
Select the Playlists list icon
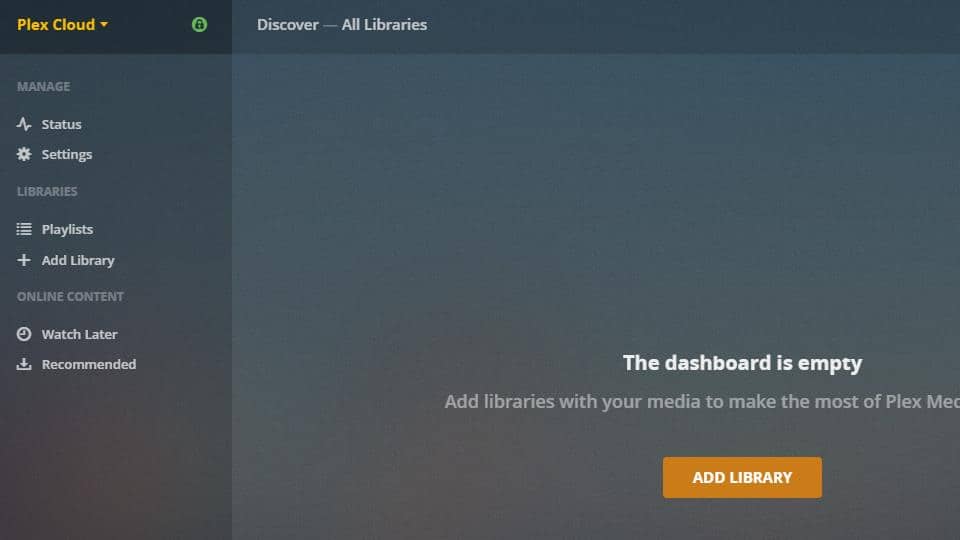pos(24,230)
